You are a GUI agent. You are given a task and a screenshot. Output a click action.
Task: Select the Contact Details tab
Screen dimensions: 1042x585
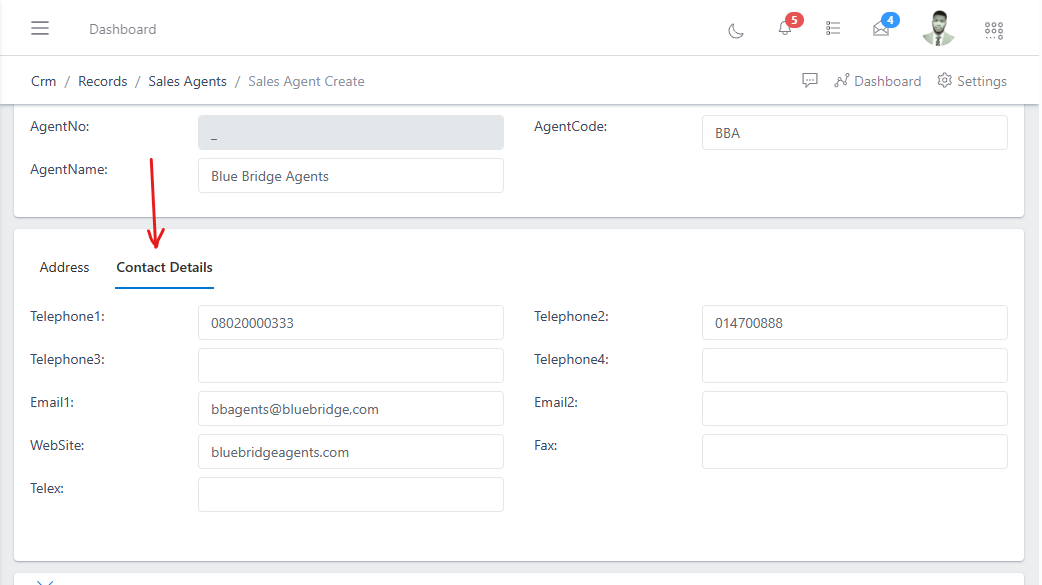pyautogui.click(x=164, y=267)
